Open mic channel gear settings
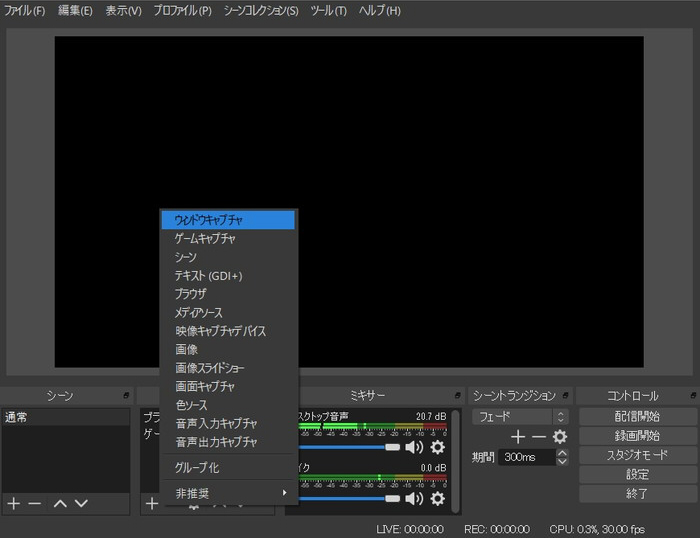700x538 pixels. coord(438,499)
